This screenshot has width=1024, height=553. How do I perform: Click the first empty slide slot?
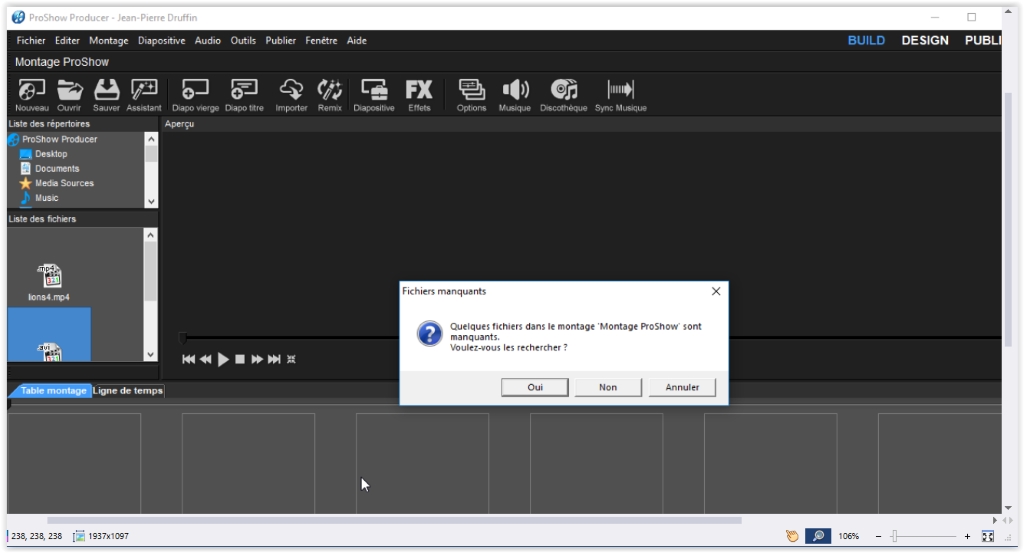[x=74, y=464]
